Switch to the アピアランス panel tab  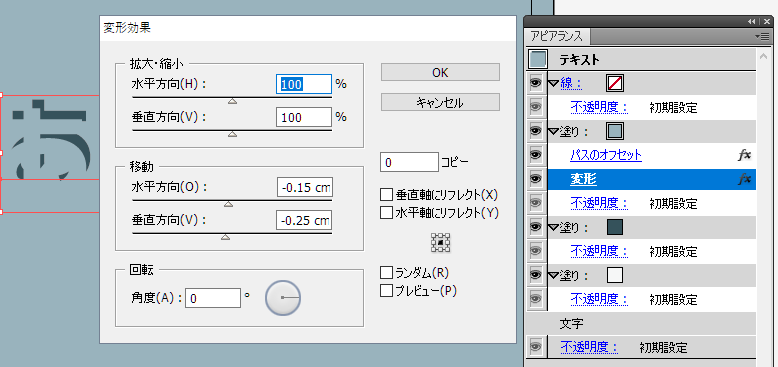pos(557,36)
